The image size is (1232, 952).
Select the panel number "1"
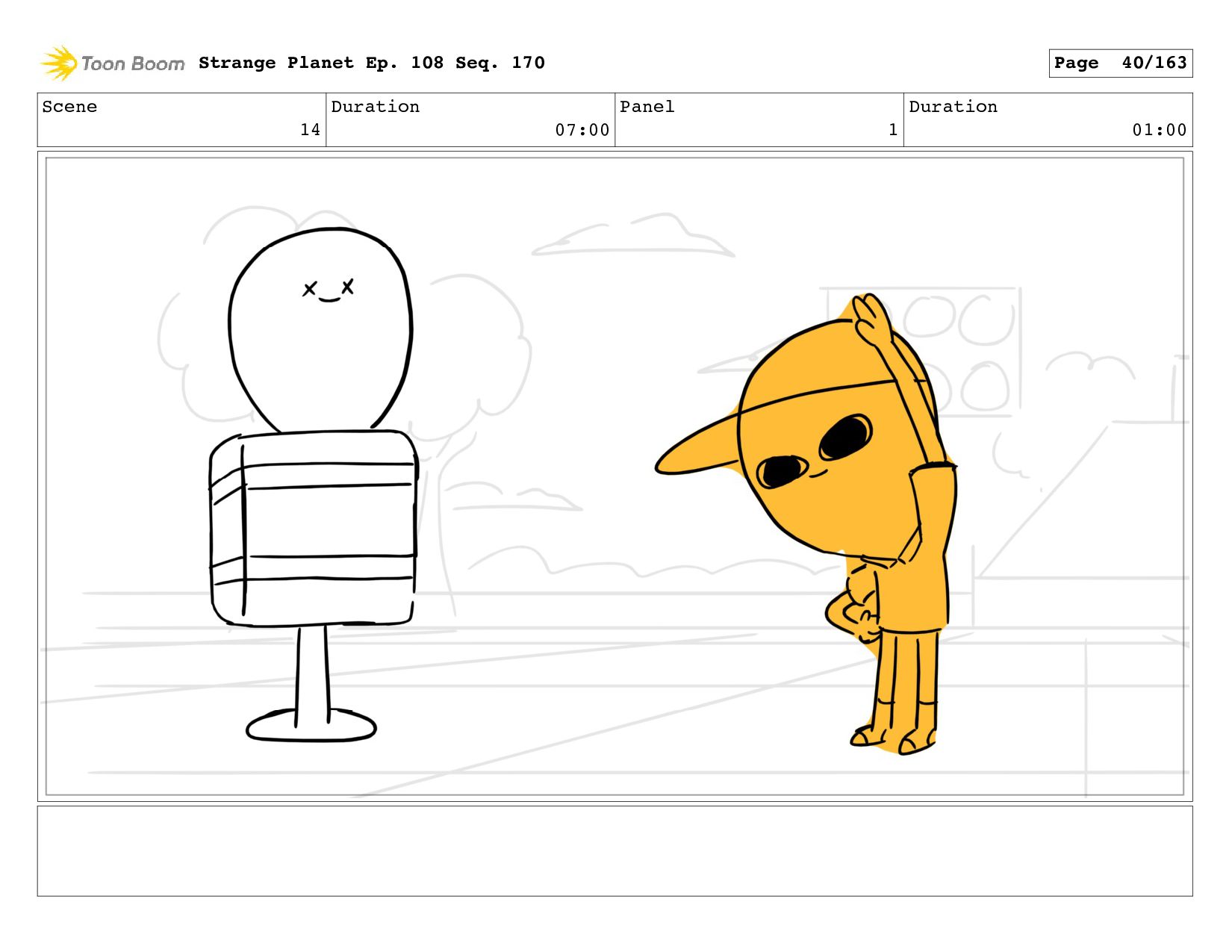(x=893, y=130)
